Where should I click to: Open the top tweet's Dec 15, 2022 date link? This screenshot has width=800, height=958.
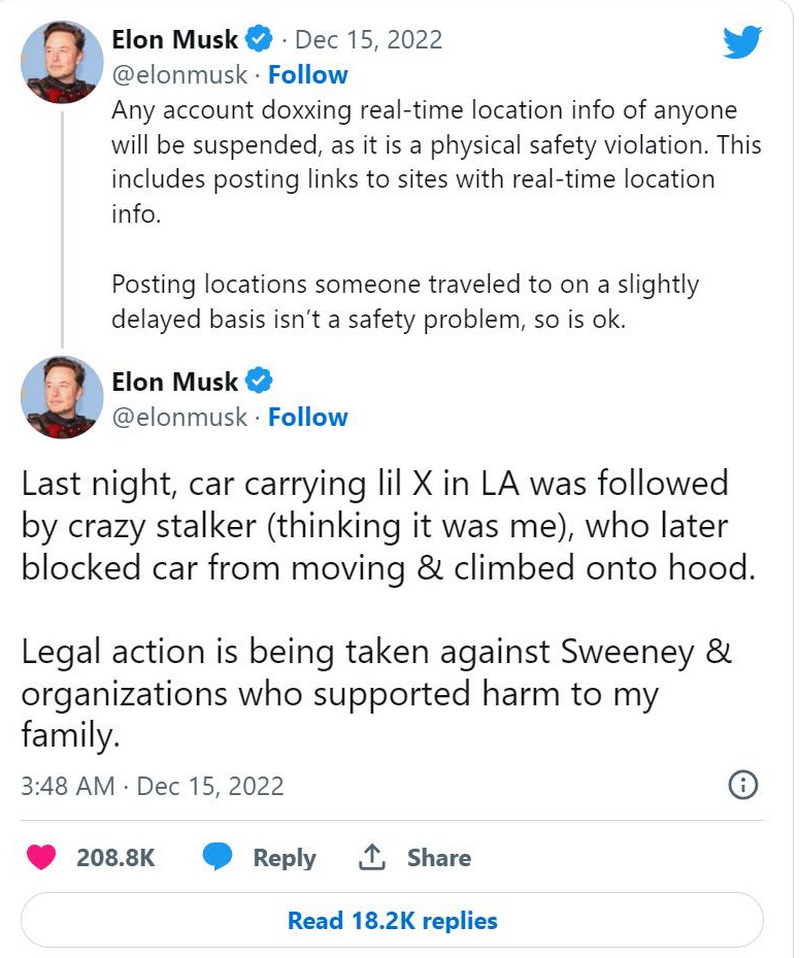pos(369,40)
